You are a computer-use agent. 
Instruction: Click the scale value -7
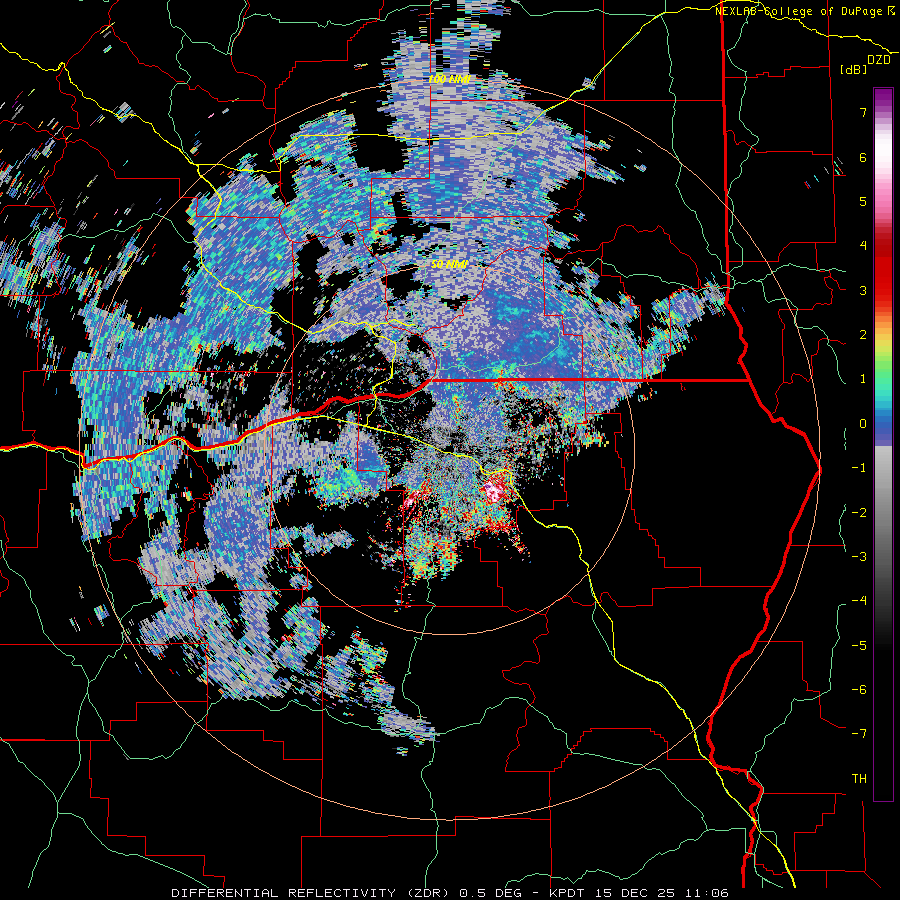pyautogui.click(x=859, y=734)
